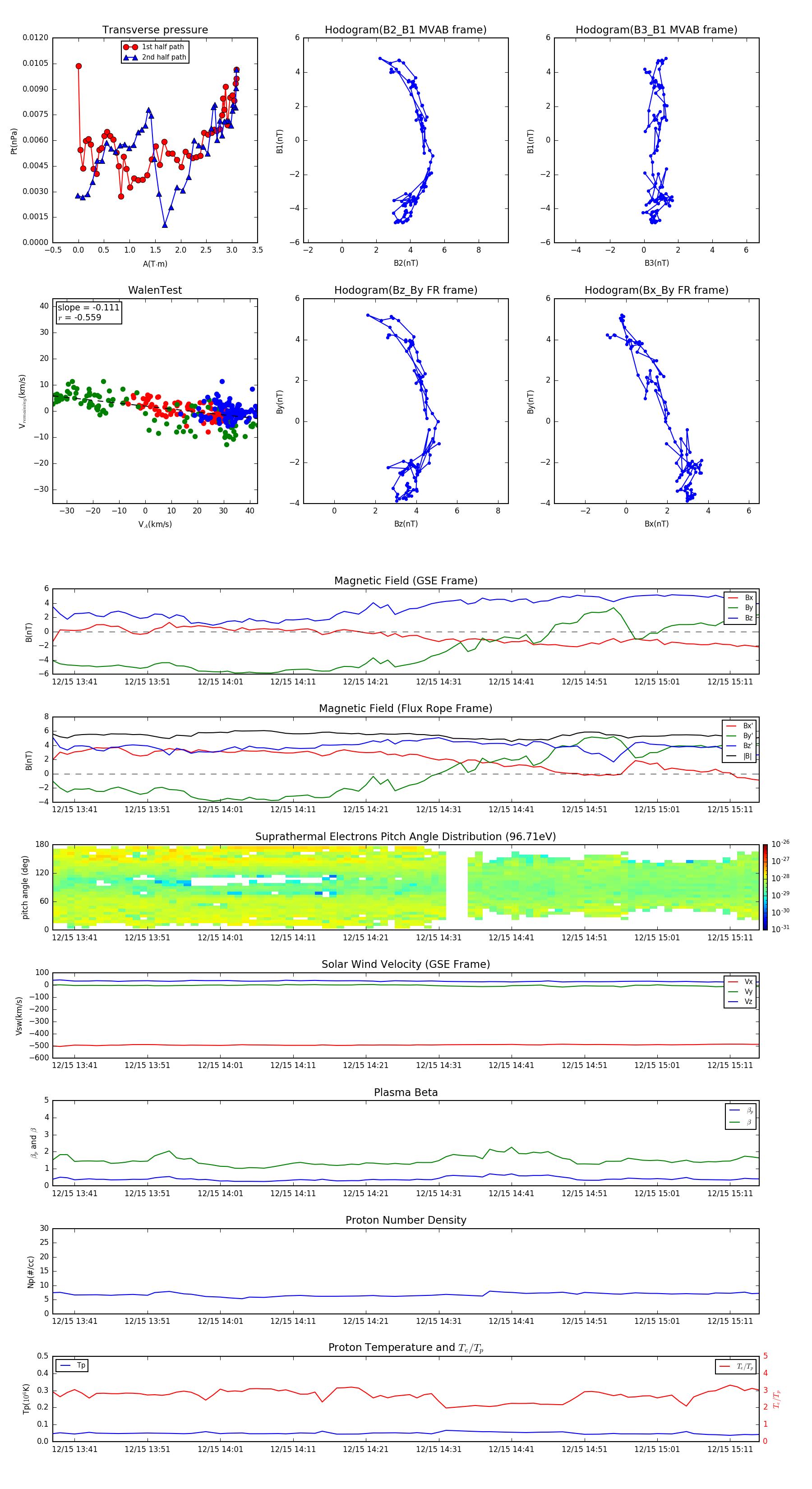Select the "Bx" entry in GSE legend
This screenshot has height=1489, width=812.
click(740, 598)
